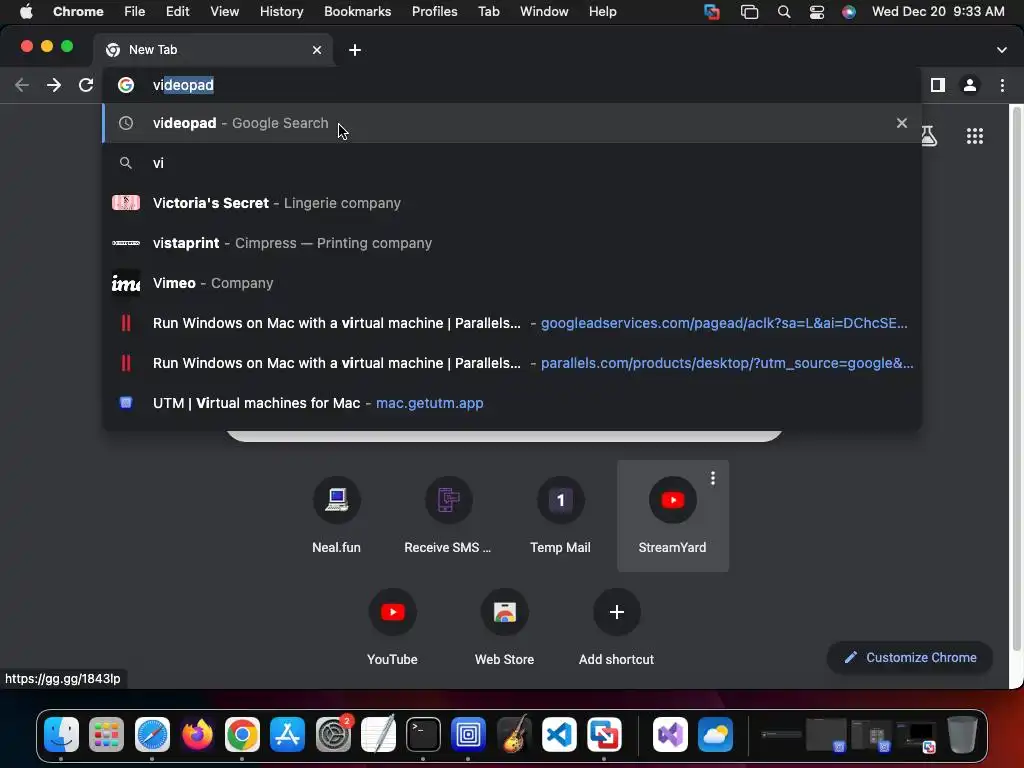Open Finder from the Dock

click(61, 735)
